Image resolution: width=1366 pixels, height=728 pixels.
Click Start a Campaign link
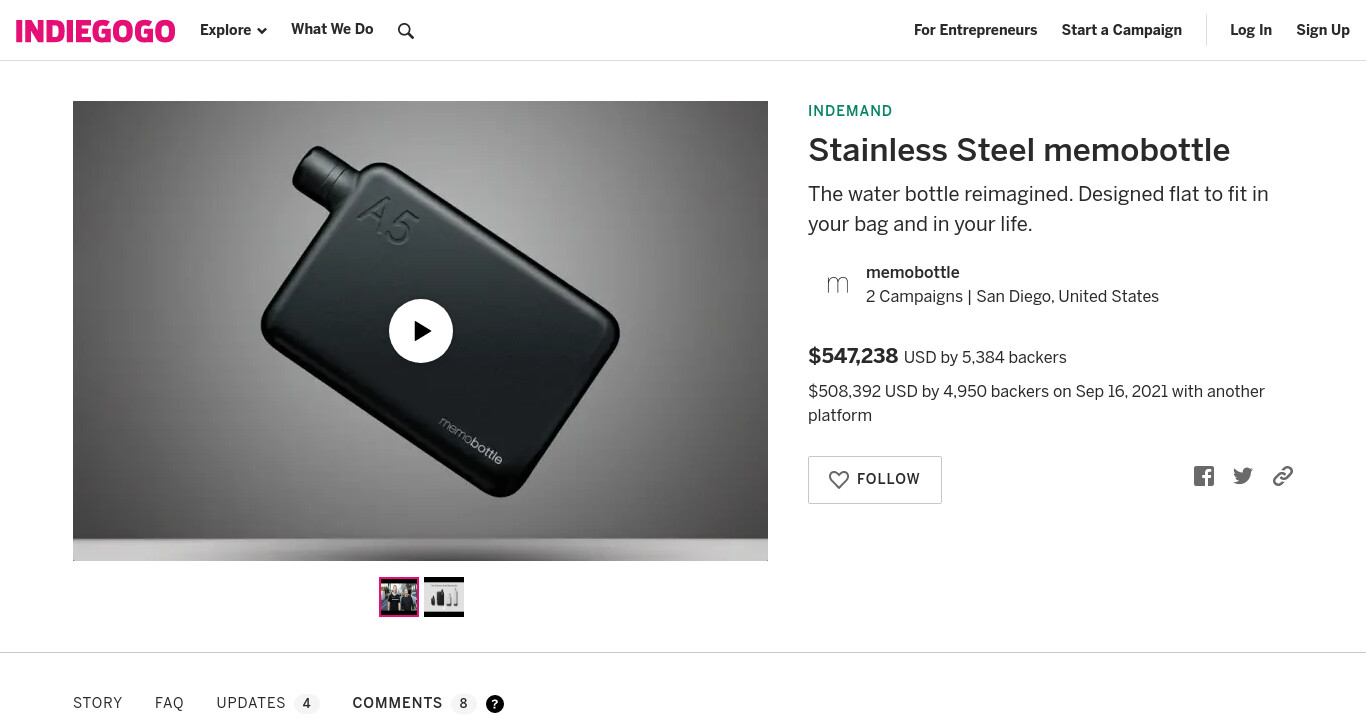click(1121, 30)
